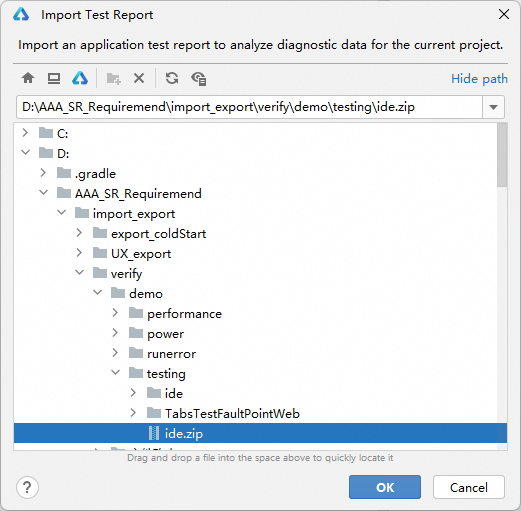
Task: Open the help question mark button
Action: pos(27,487)
